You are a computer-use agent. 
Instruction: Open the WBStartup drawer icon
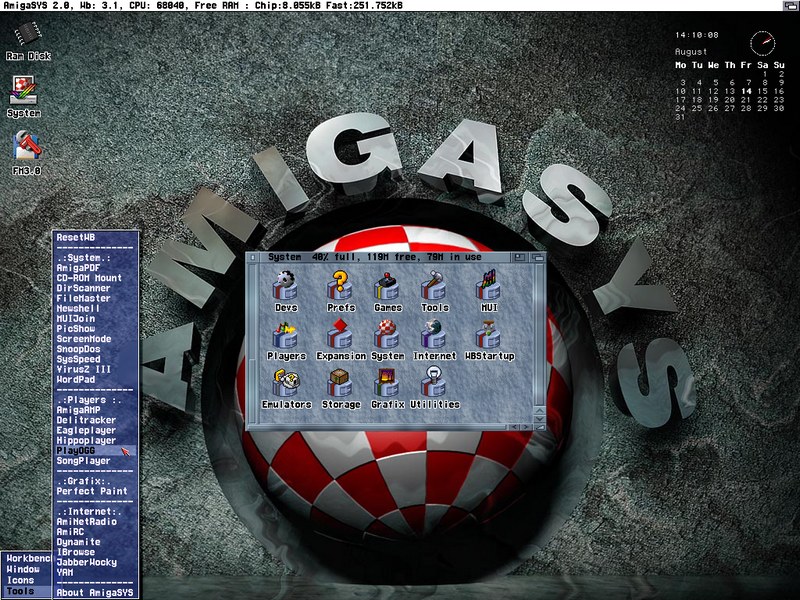[488, 335]
